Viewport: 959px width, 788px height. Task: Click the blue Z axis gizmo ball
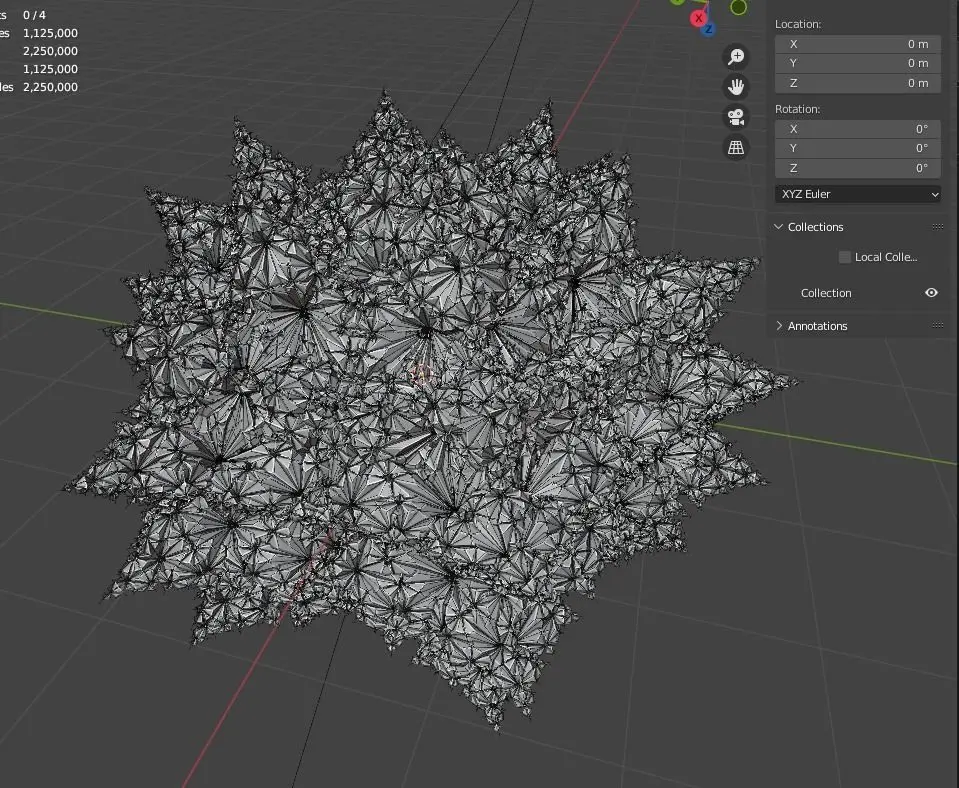708,29
